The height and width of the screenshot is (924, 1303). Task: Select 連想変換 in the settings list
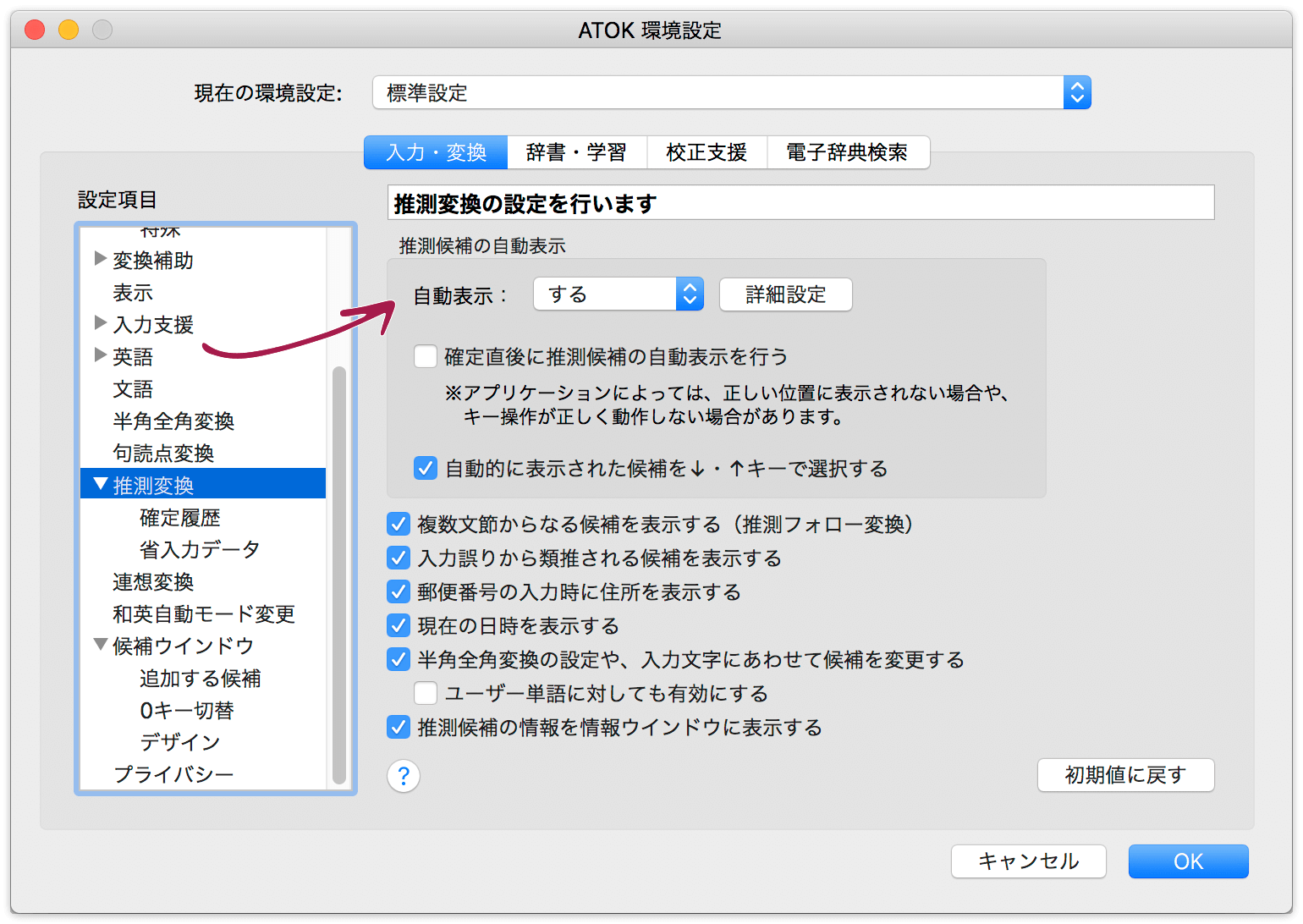(x=153, y=582)
